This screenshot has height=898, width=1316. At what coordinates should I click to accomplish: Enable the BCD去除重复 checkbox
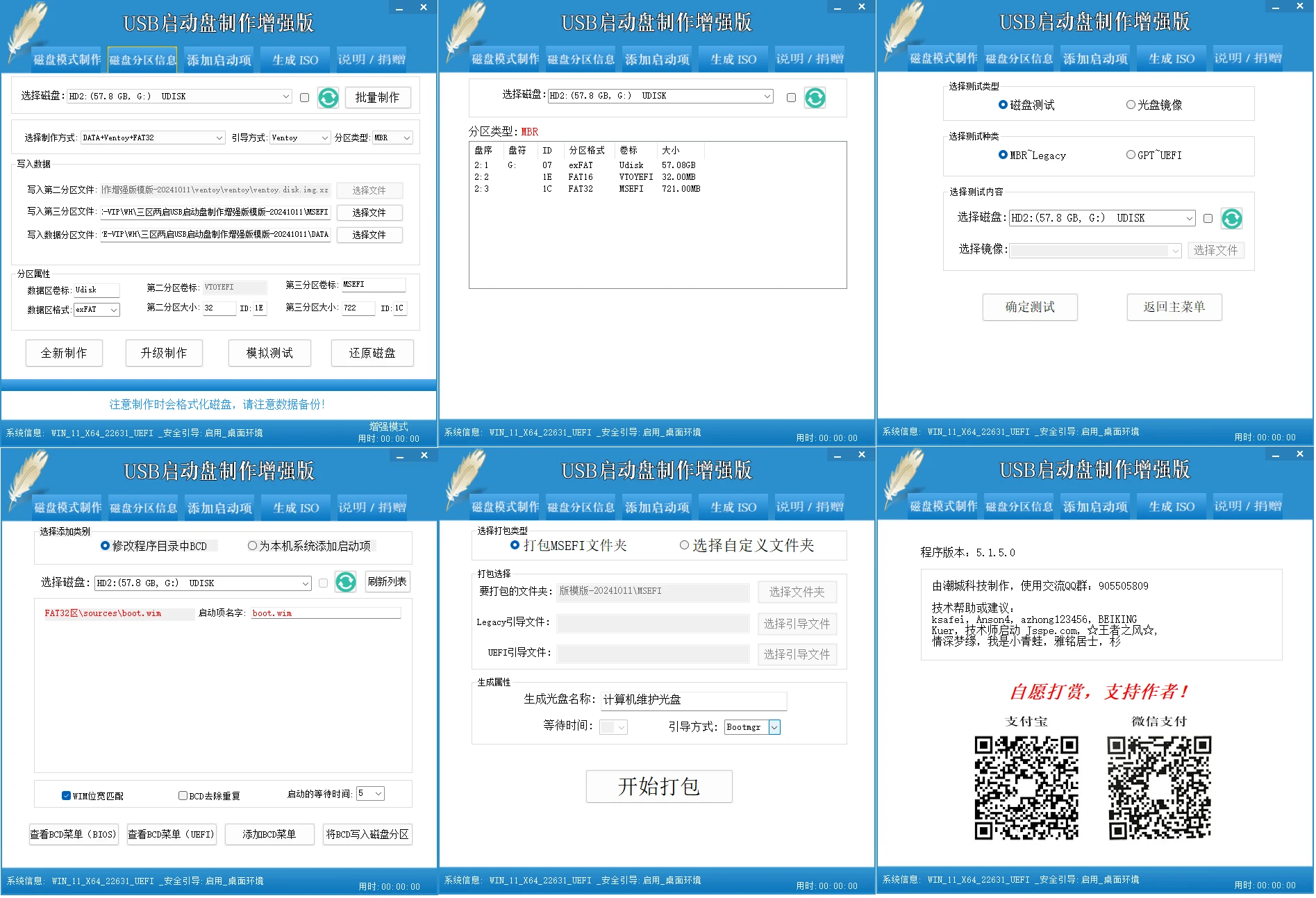click(183, 795)
